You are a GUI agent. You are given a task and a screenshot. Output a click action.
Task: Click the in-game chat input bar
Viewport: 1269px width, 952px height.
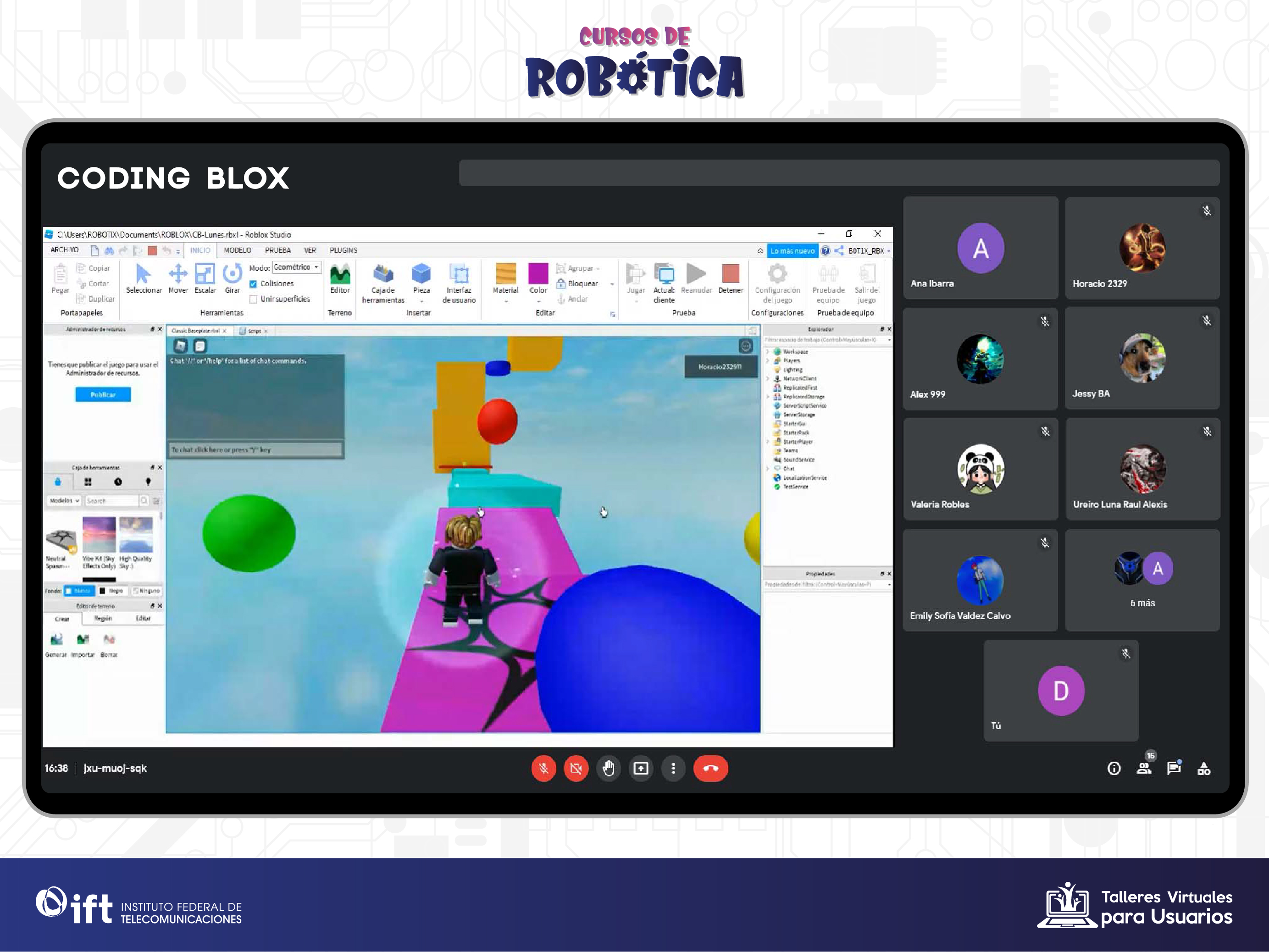click(x=256, y=449)
